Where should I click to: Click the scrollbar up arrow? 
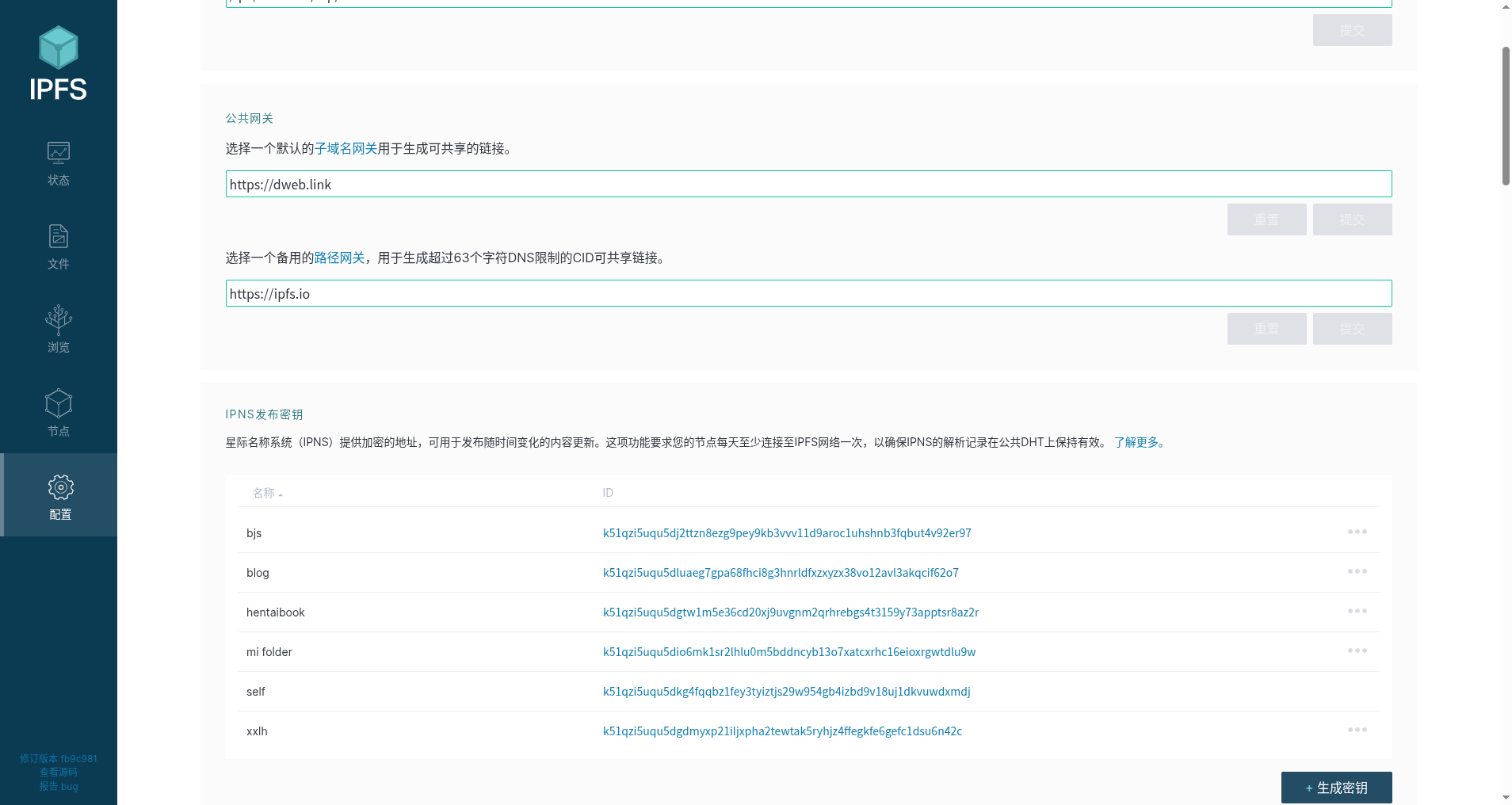[1506, 6]
